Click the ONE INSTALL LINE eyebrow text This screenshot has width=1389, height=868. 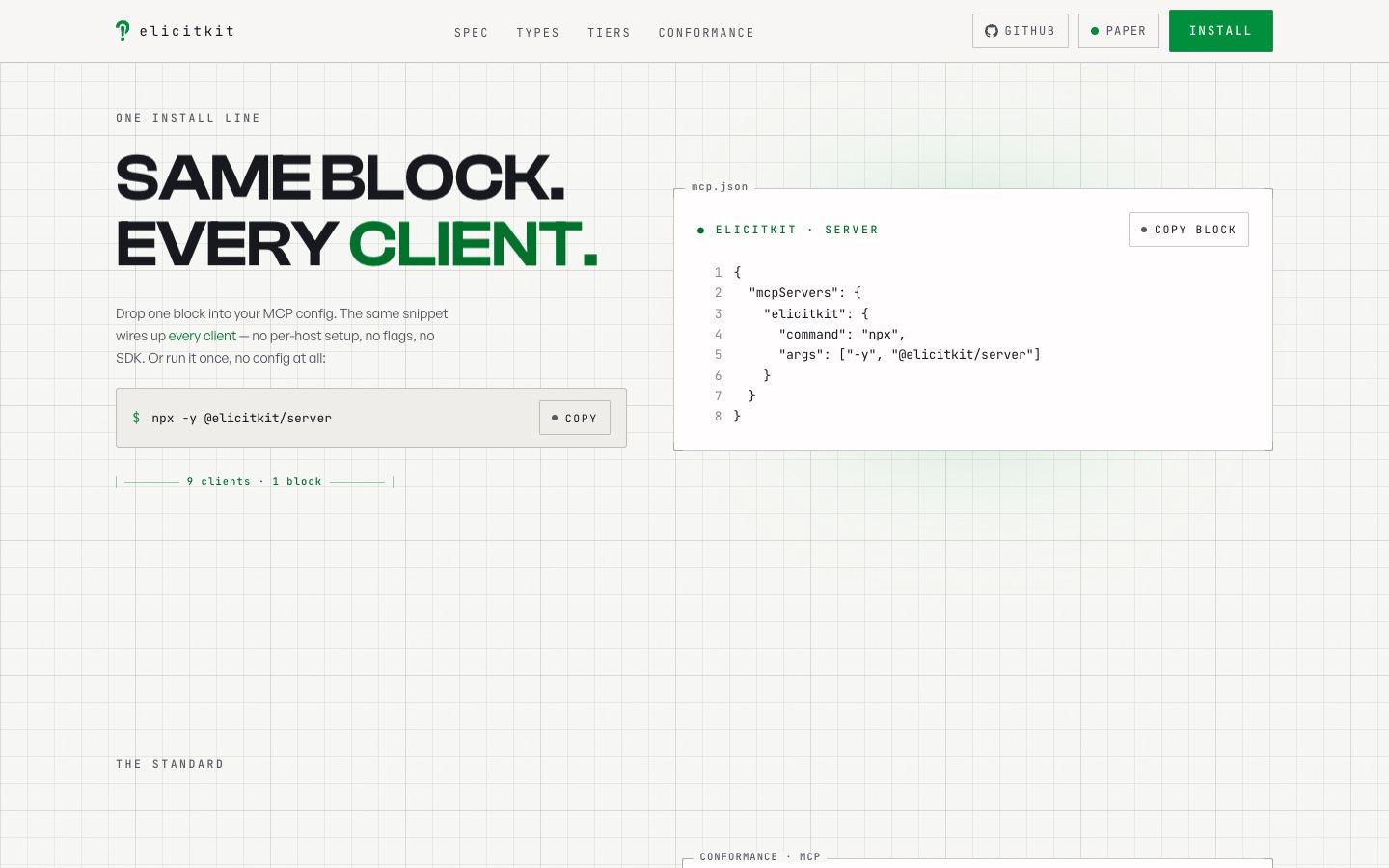click(x=188, y=118)
